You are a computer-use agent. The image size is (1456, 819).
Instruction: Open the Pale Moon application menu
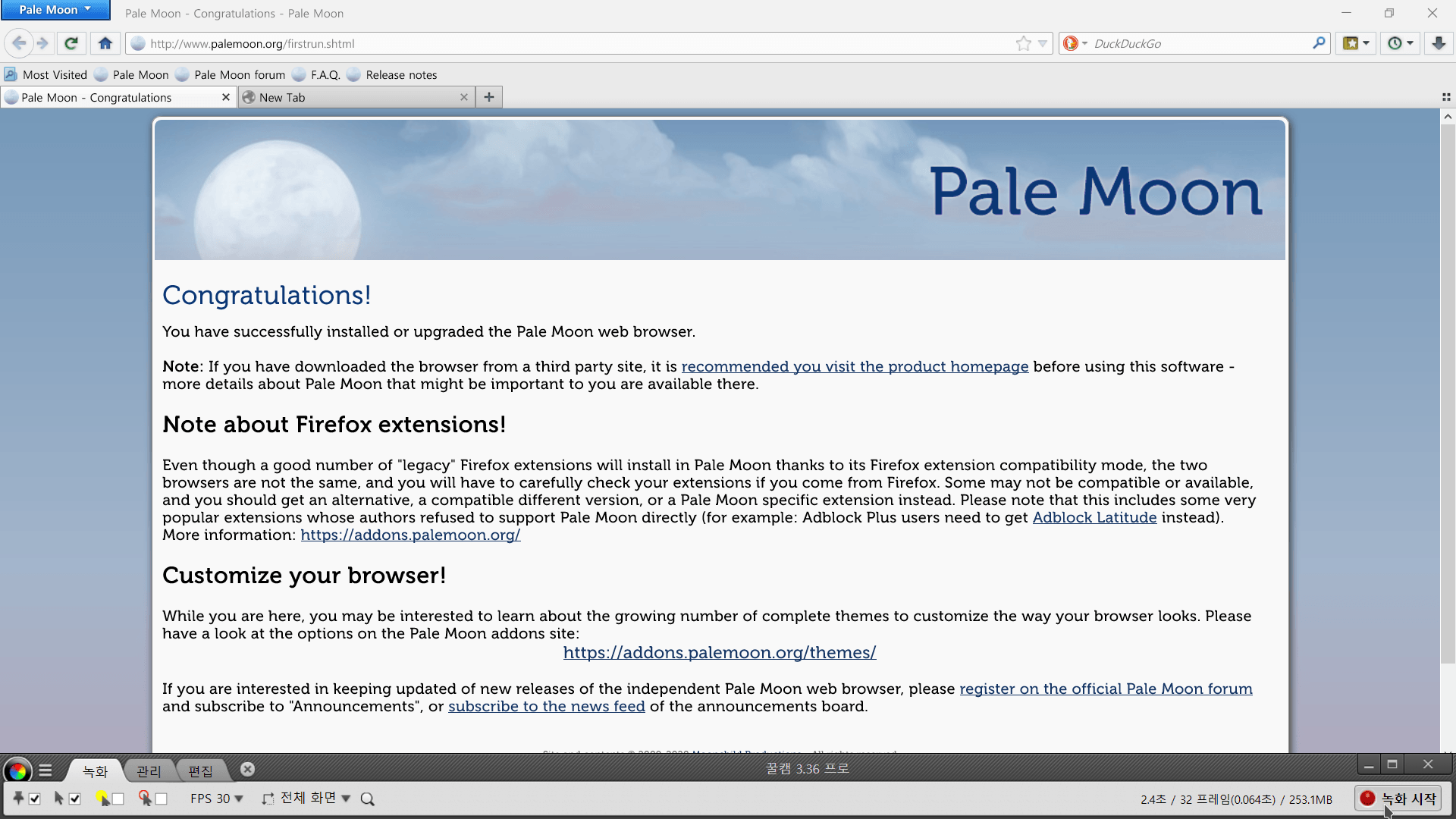(x=55, y=10)
